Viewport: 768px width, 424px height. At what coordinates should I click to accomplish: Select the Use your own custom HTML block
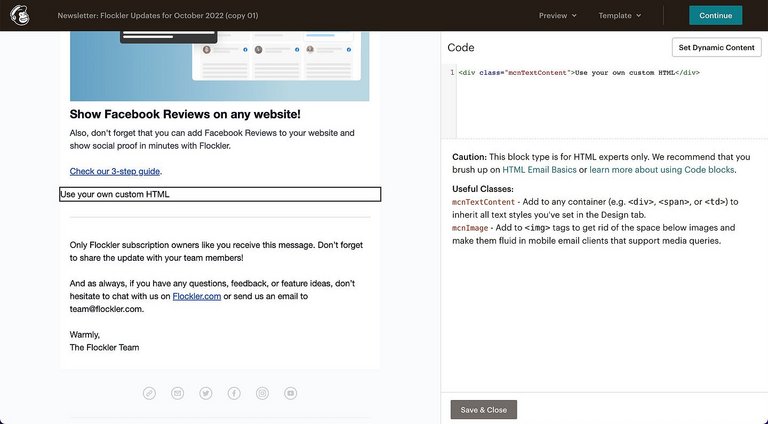[220, 194]
